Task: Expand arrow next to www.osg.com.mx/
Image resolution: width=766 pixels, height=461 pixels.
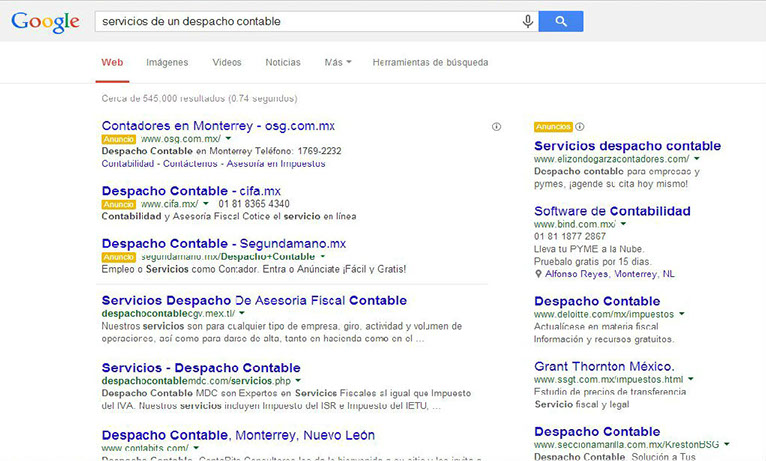Action: (x=228, y=139)
